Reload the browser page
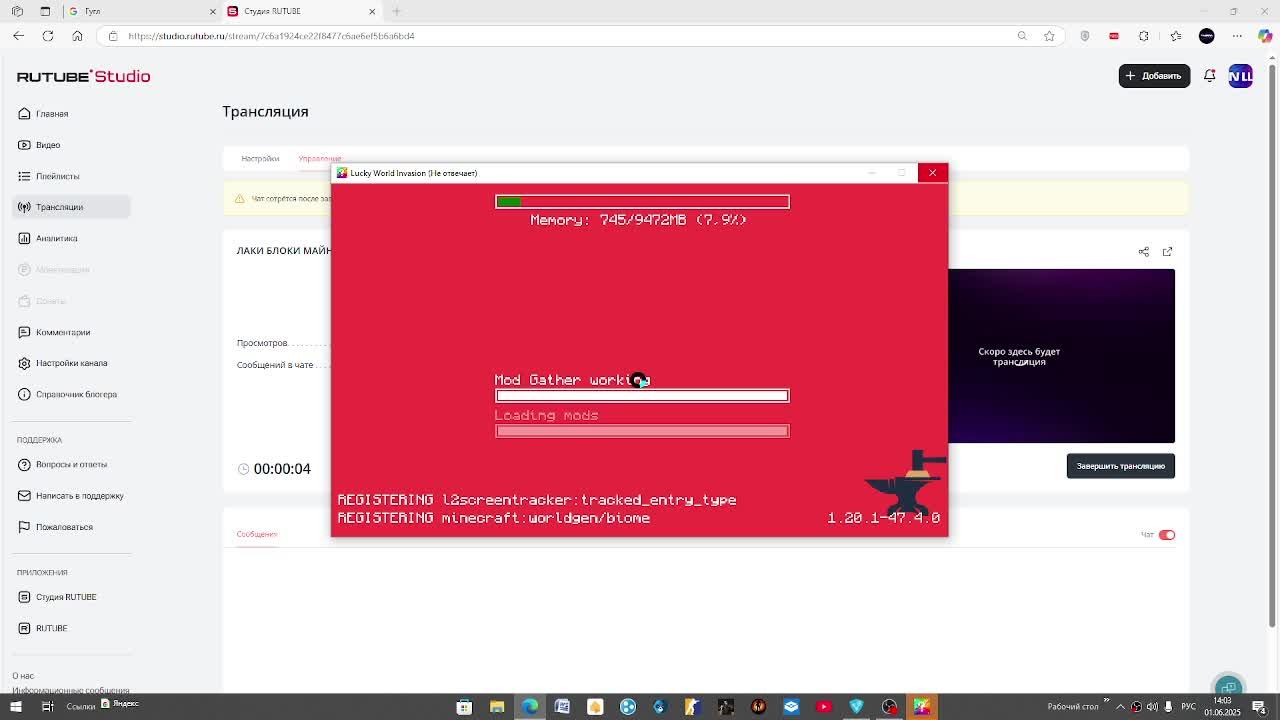 tap(47, 36)
